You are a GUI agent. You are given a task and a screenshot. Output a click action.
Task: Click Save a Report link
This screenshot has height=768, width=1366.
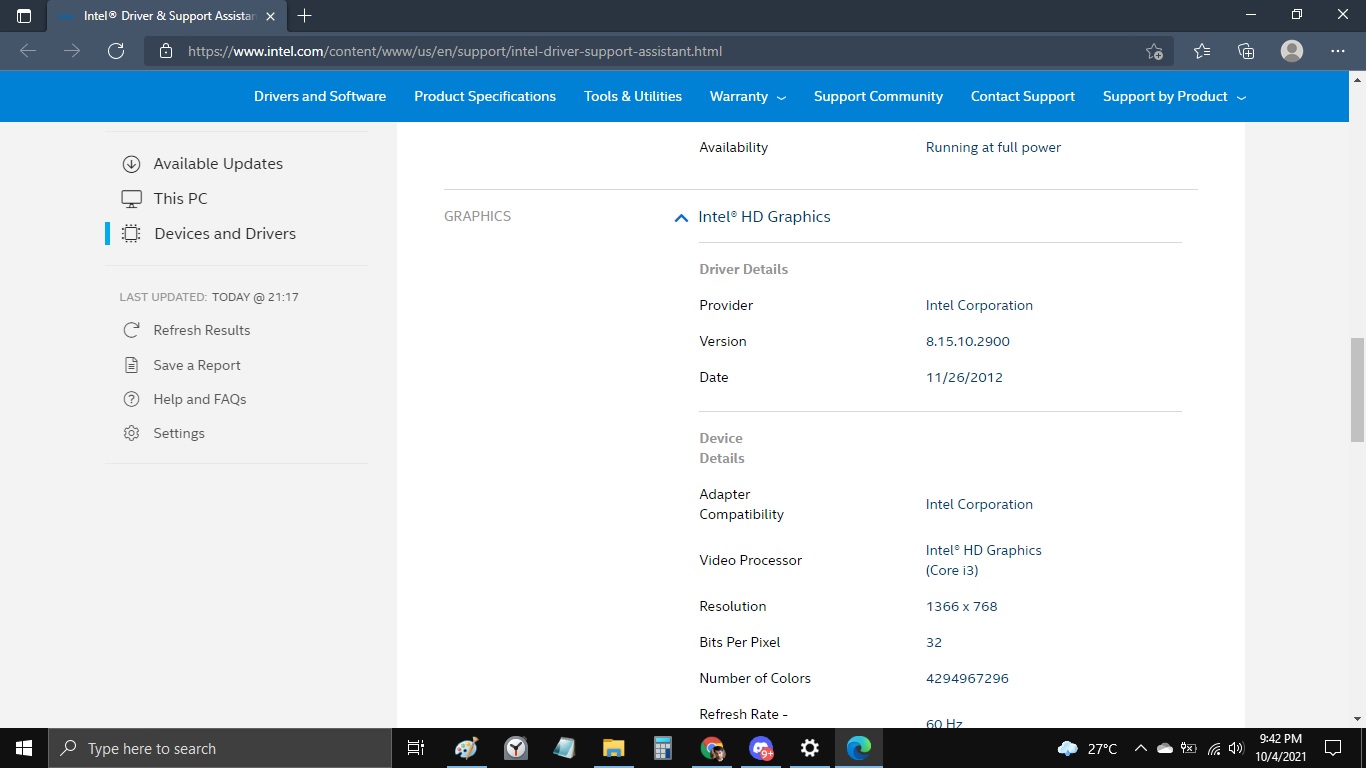coord(197,365)
